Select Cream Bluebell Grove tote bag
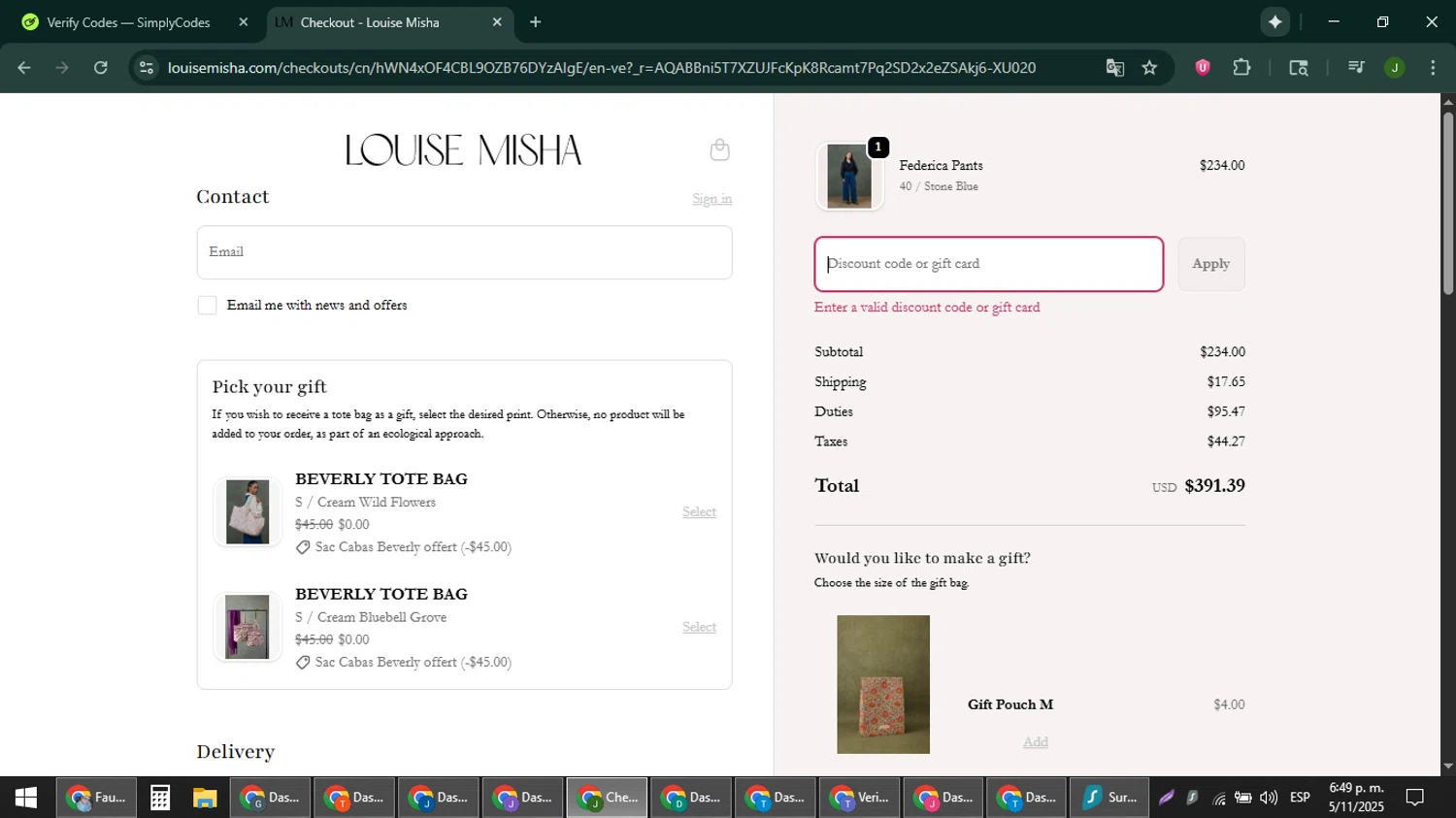Screen dimensions: 1456x818 pyautogui.click(x=699, y=627)
